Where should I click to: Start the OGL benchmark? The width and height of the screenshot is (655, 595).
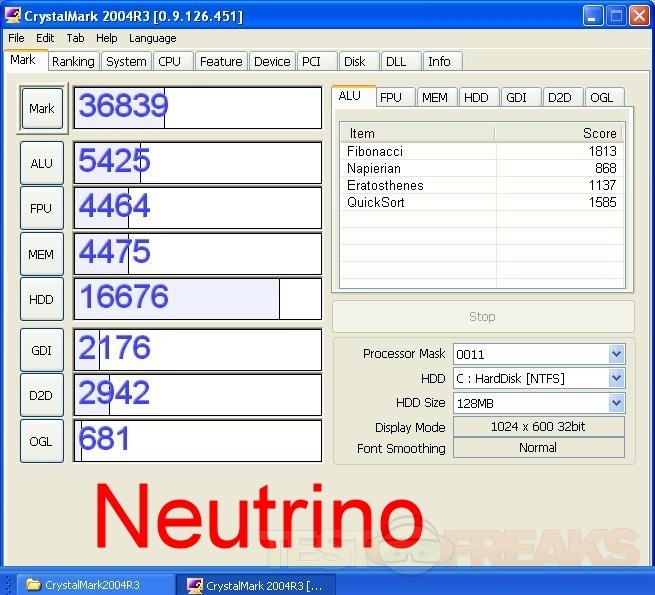click(42, 440)
